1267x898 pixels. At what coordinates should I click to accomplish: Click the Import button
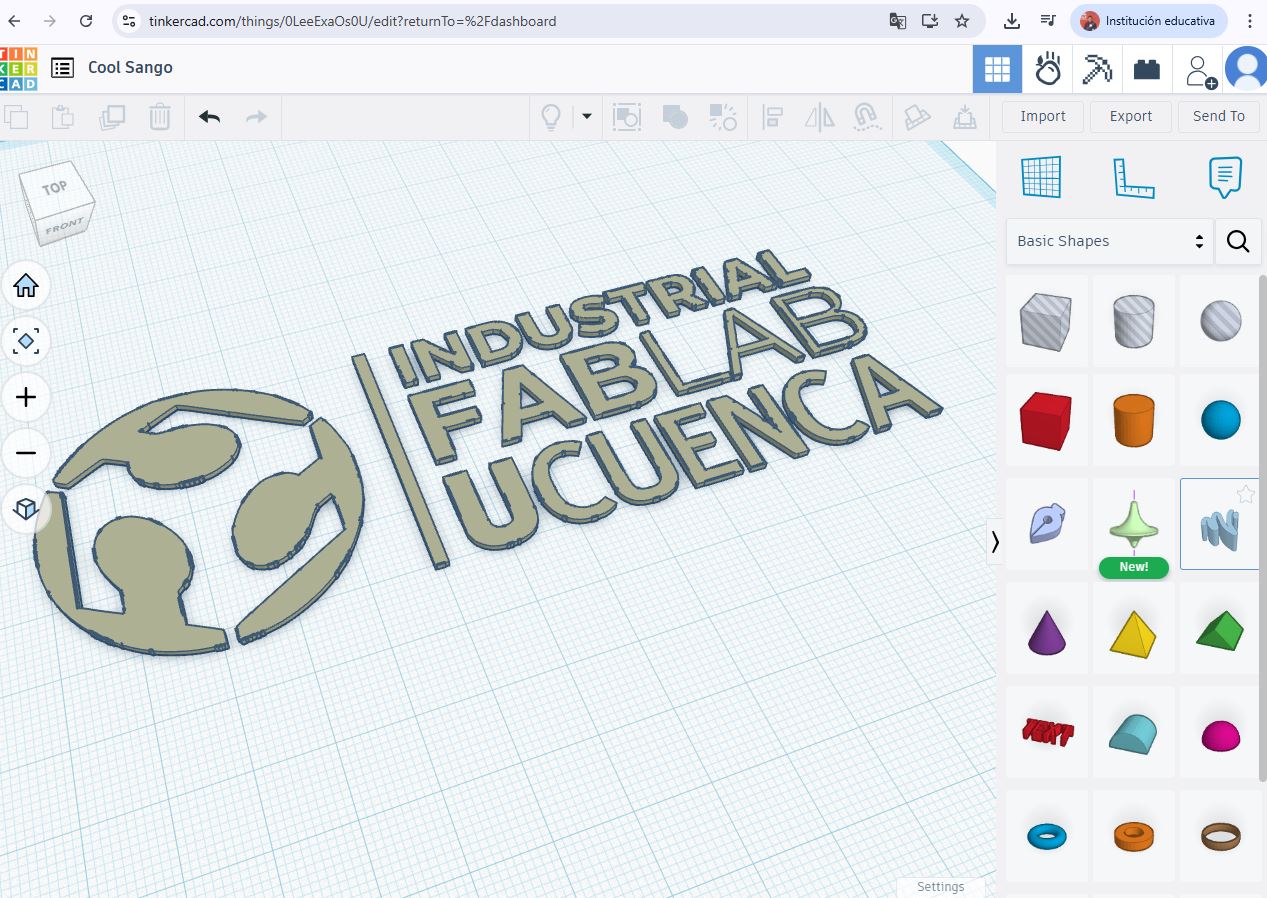coord(1042,116)
